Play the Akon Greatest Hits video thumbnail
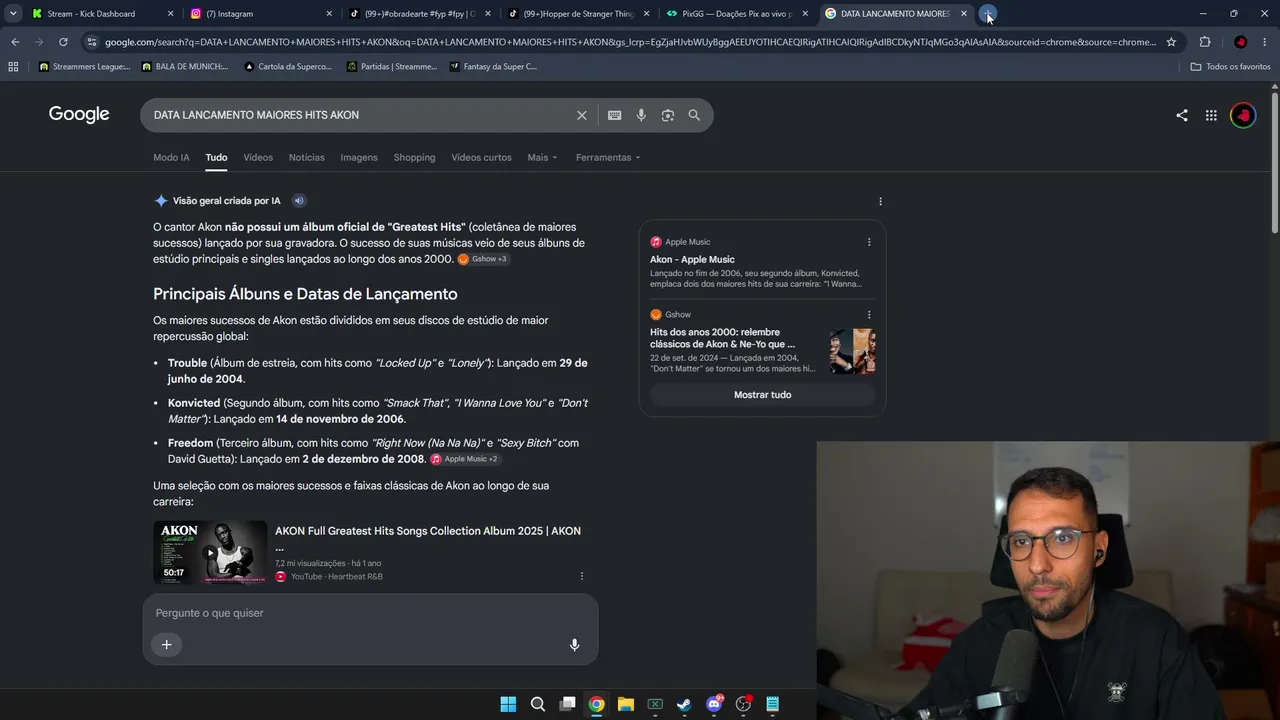This screenshot has height=720, width=1280. coord(210,552)
